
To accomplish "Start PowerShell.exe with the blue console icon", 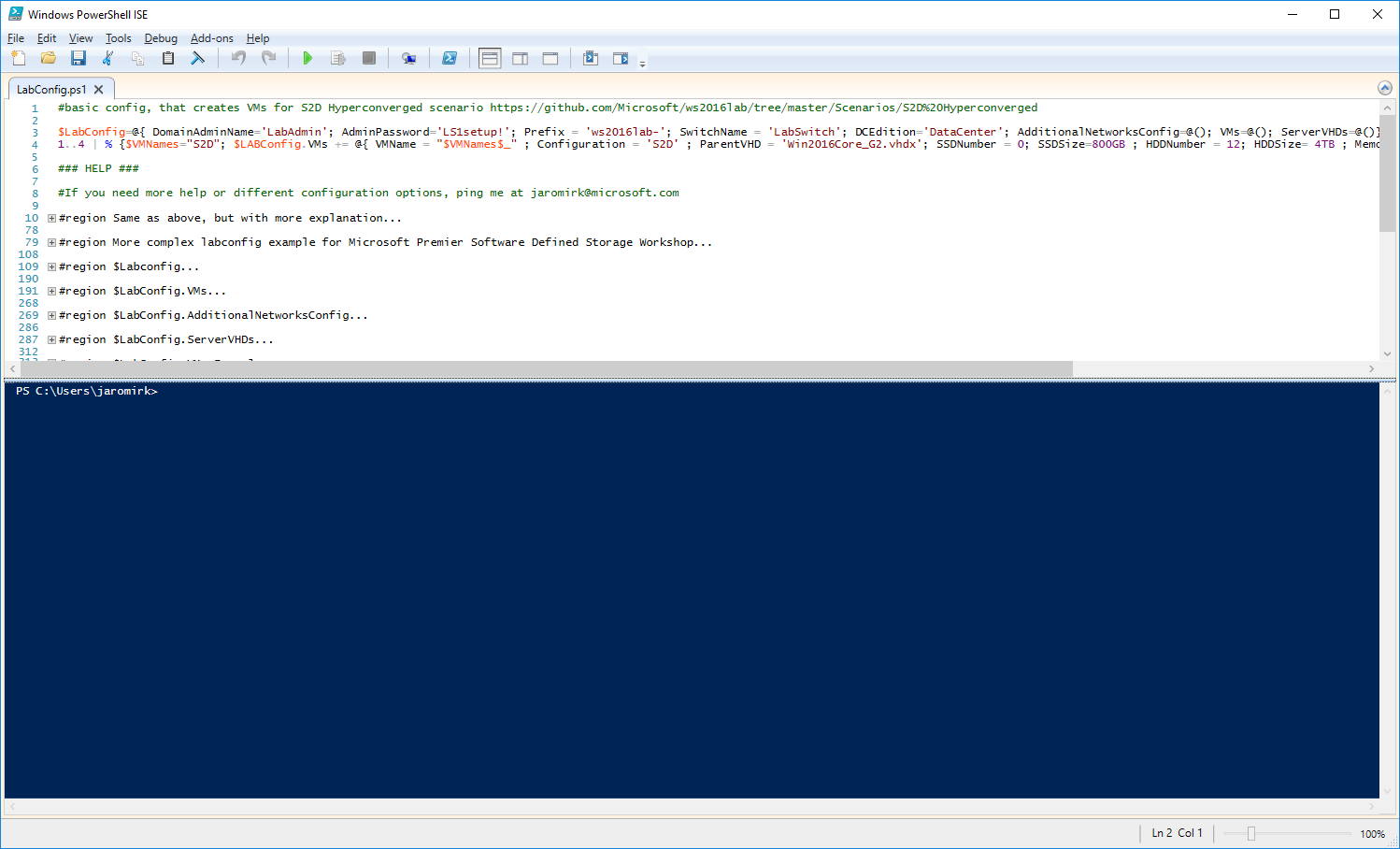I will pos(450,58).
